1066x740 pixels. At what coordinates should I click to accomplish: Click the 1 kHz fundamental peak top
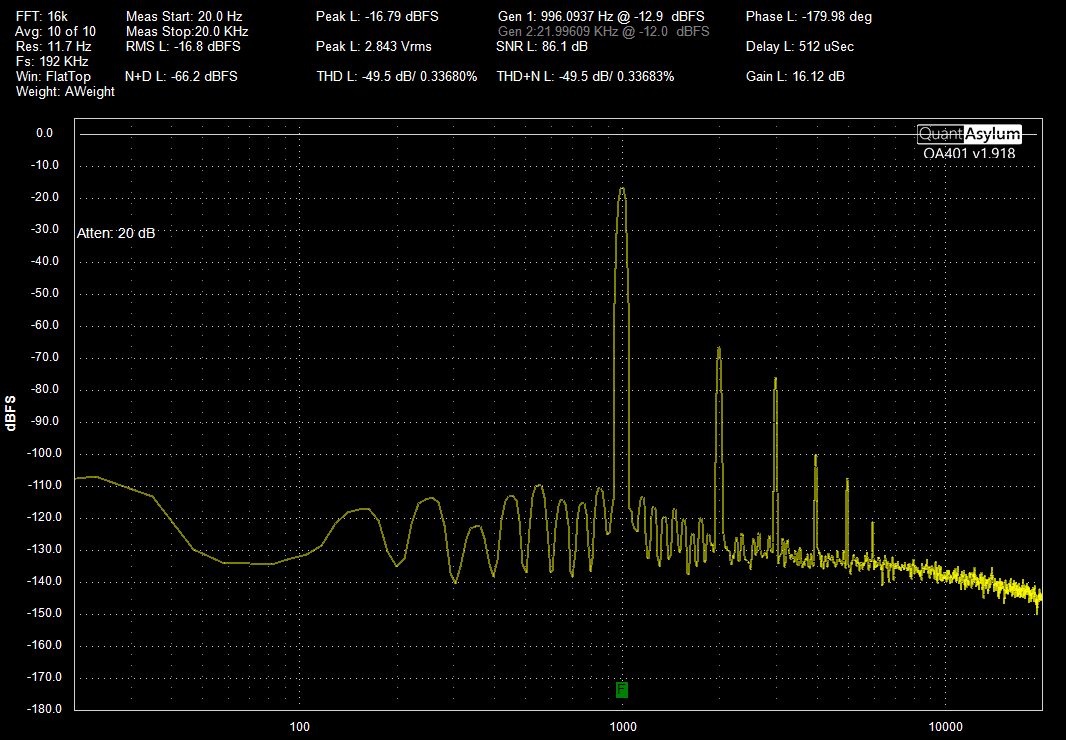tap(621, 189)
